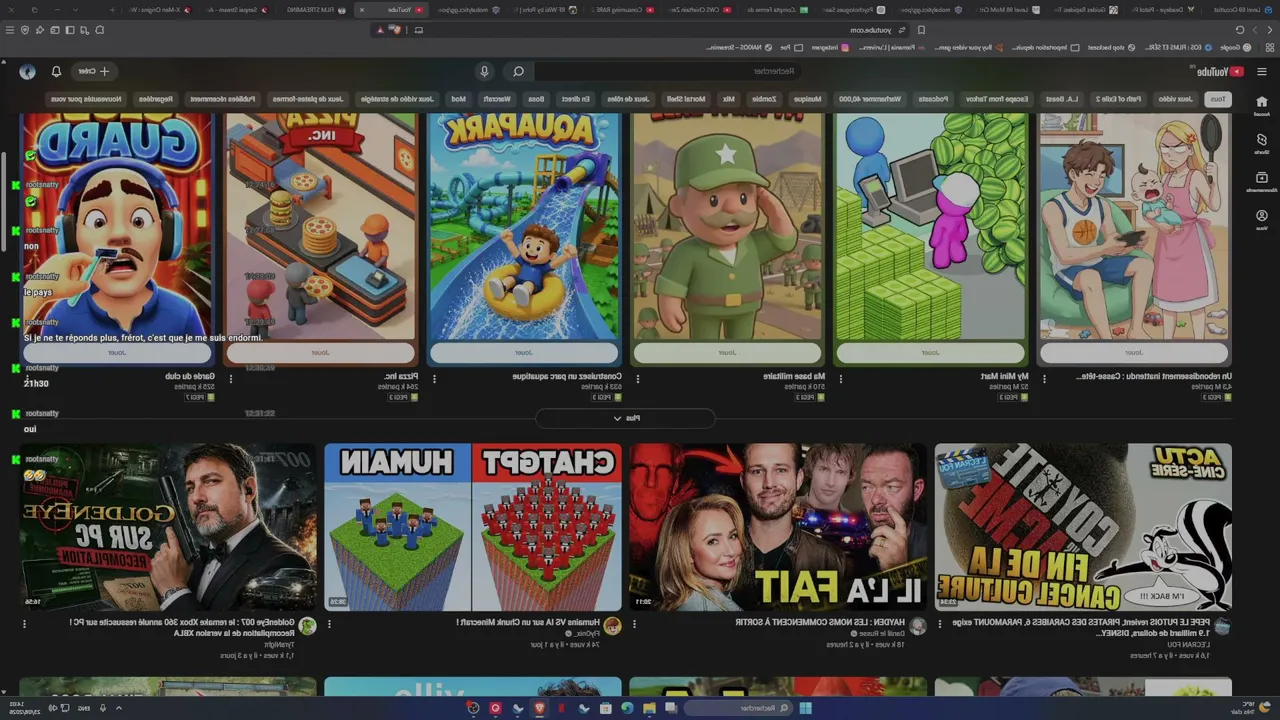Open the GoldenEye 007 video title
The width and height of the screenshot is (1280, 720).
184,627
